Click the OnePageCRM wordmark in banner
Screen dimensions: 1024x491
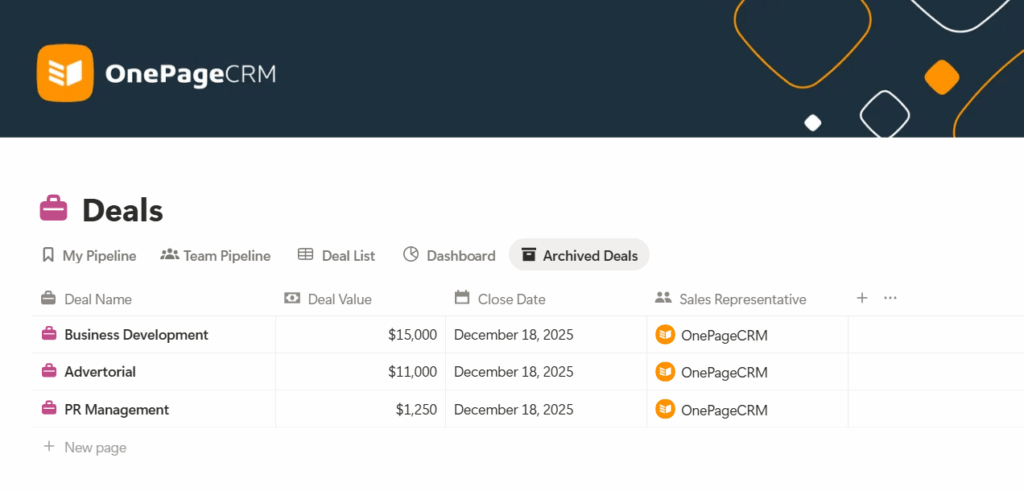coord(191,74)
